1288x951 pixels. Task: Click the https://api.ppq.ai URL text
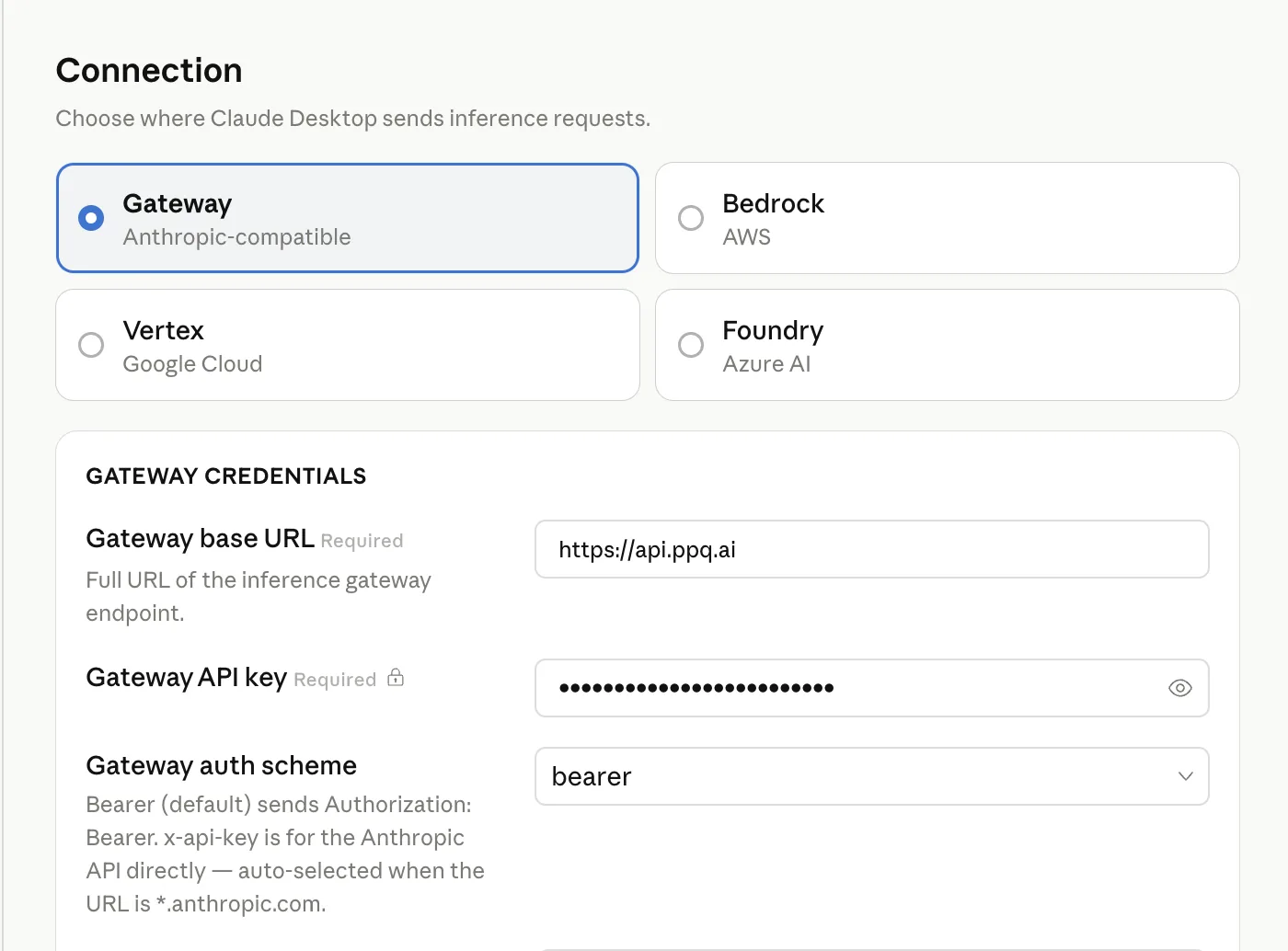pyautogui.click(x=647, y=549)
